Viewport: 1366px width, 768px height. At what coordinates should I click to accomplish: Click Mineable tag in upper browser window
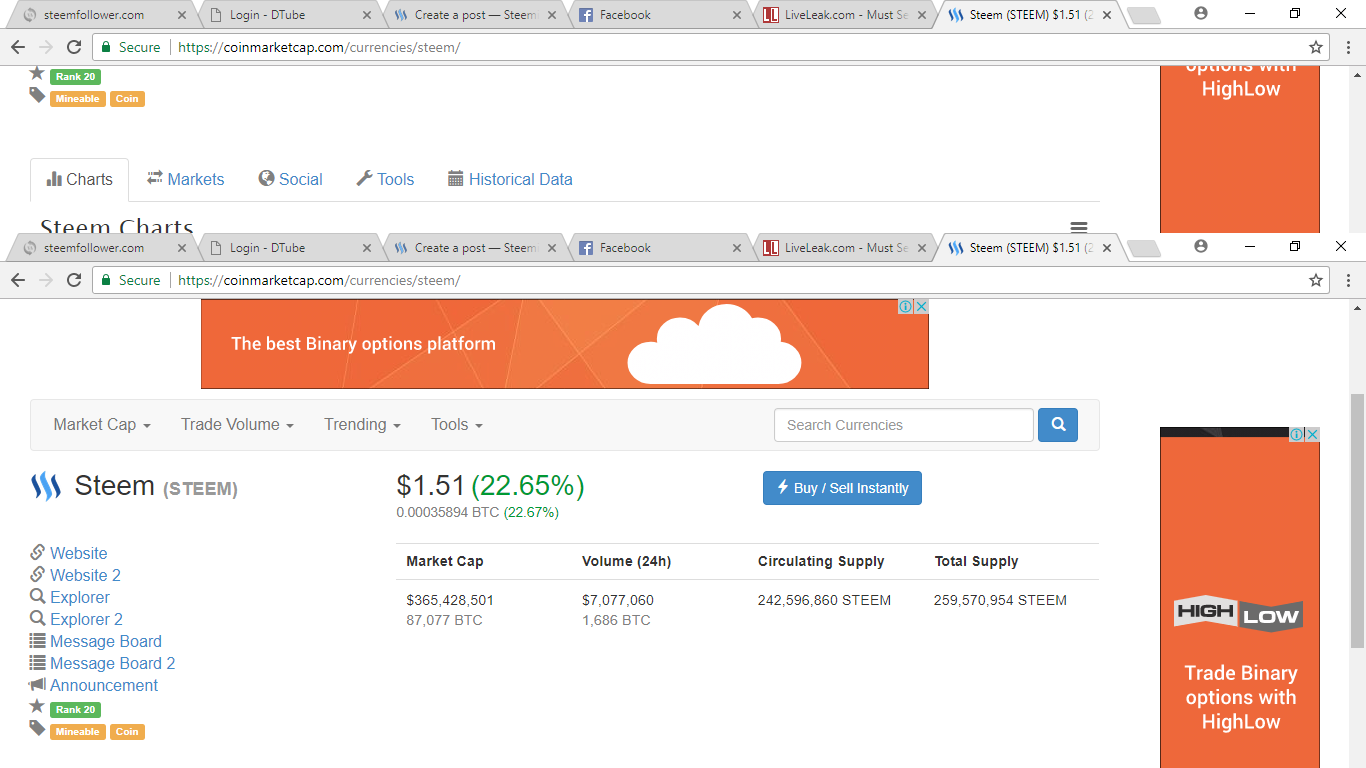[x=77, y=99]
